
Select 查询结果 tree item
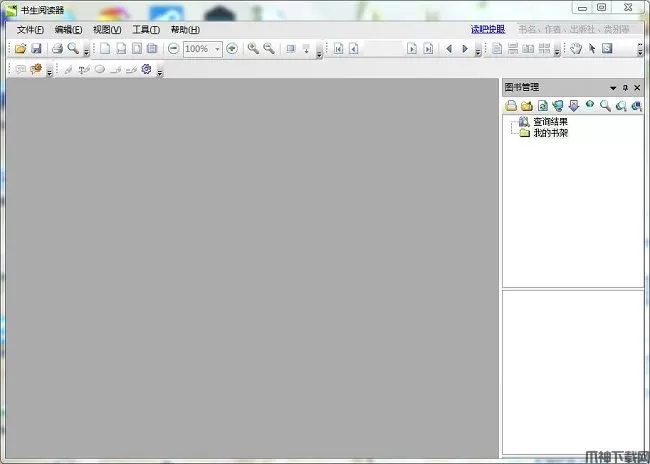(550, 121)
